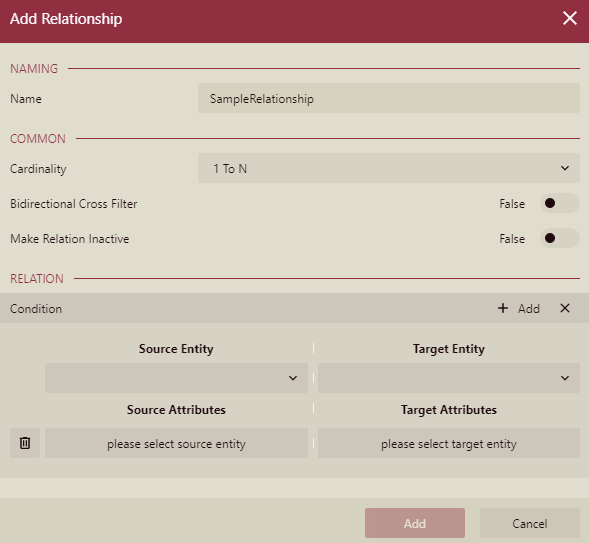The width and height of the screenshot is (589, 543).
Task: Toggle Make Relation Inactive switch
Action: tap(560, 238)
